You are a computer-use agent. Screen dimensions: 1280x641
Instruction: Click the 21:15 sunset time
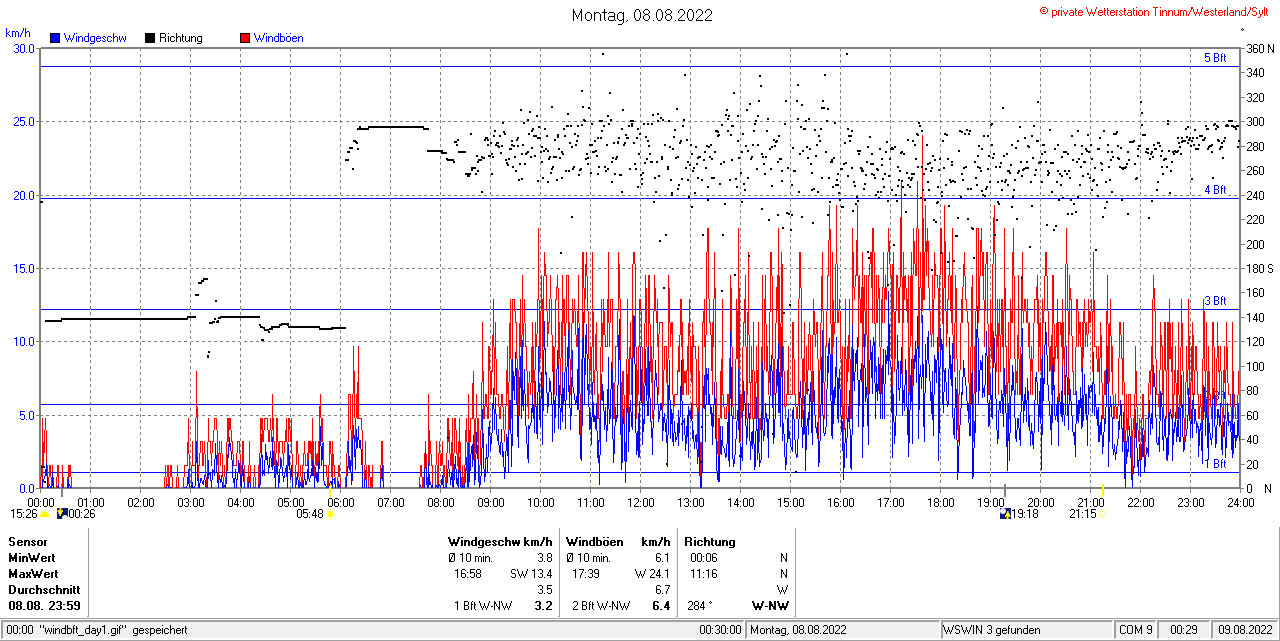(x=1083, y=514)
